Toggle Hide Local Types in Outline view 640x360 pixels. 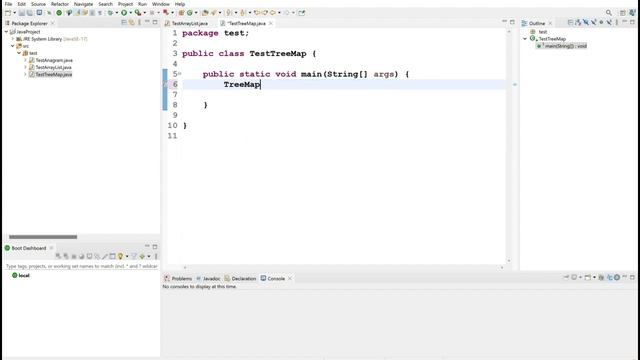(609, 22)
